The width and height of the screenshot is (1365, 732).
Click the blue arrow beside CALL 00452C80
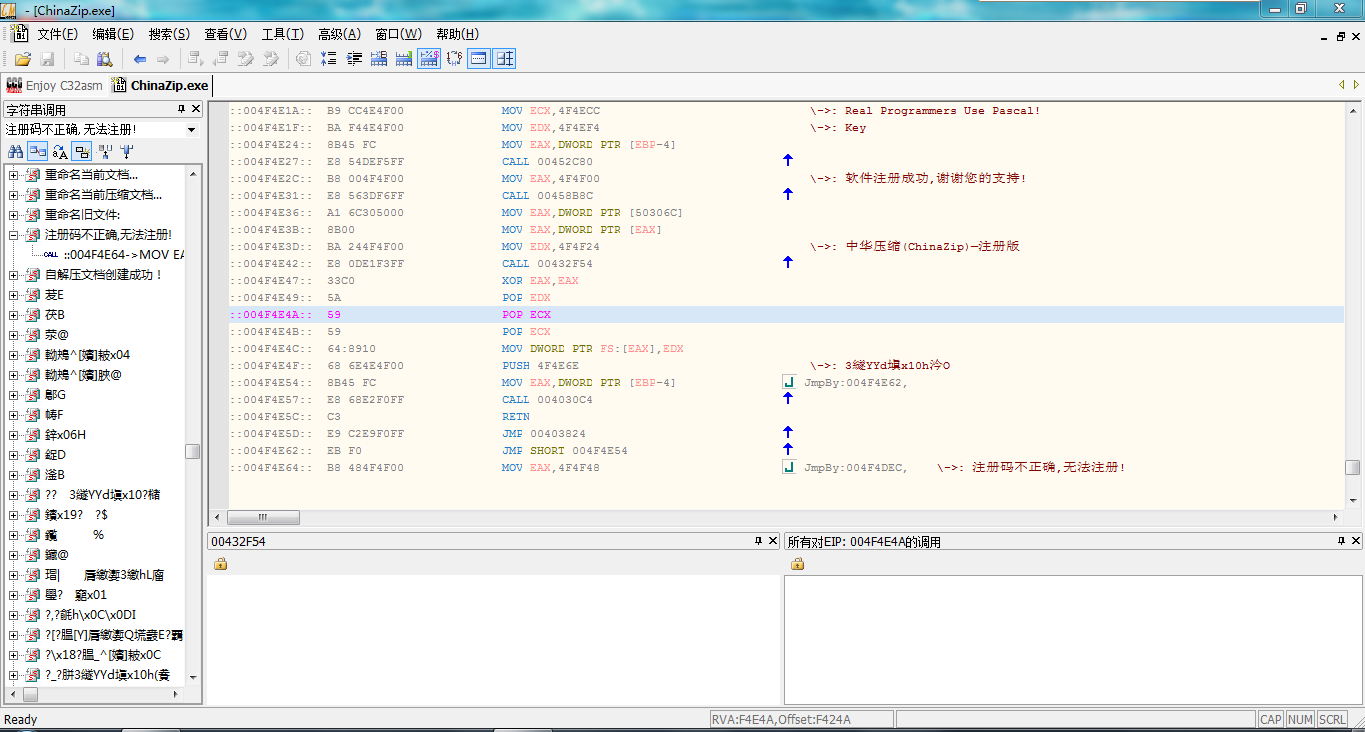(788, 160)
